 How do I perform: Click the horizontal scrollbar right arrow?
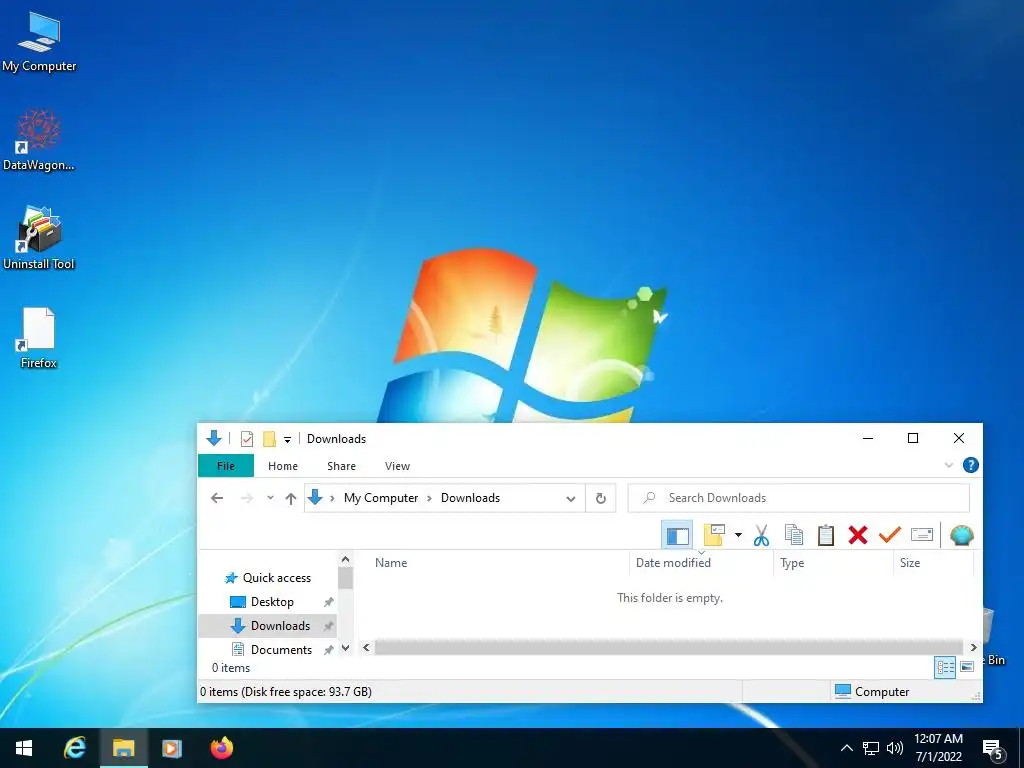[x=973, y=648]
